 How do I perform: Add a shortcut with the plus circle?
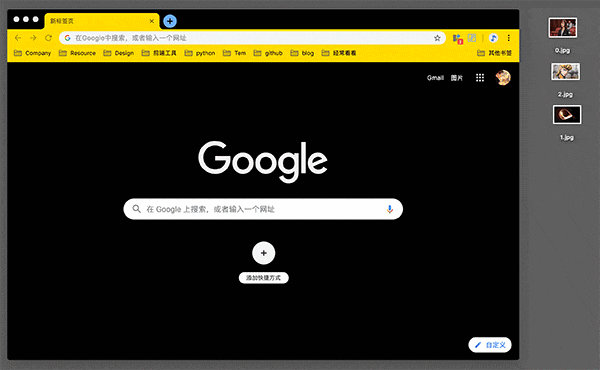coord(263,253)
